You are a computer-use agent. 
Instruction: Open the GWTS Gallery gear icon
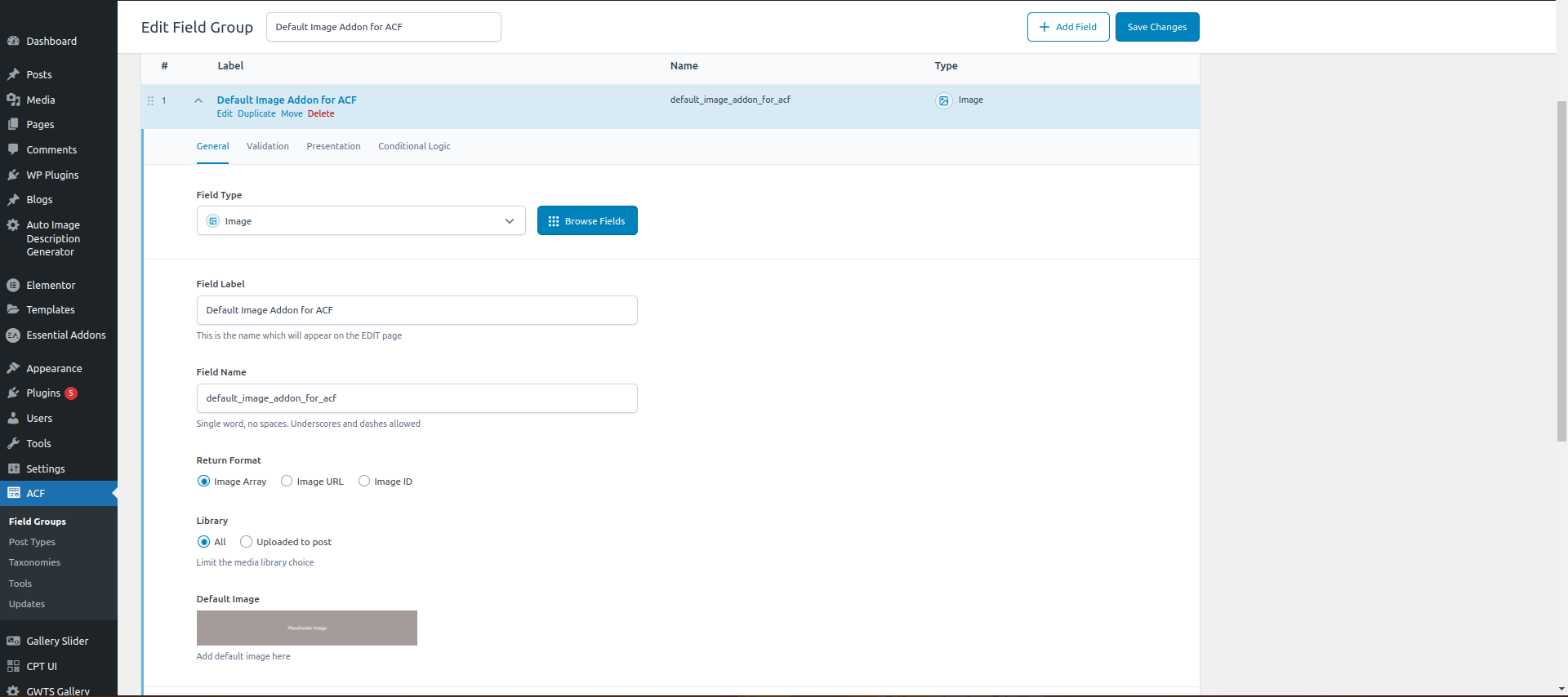[x=13, y=690]
